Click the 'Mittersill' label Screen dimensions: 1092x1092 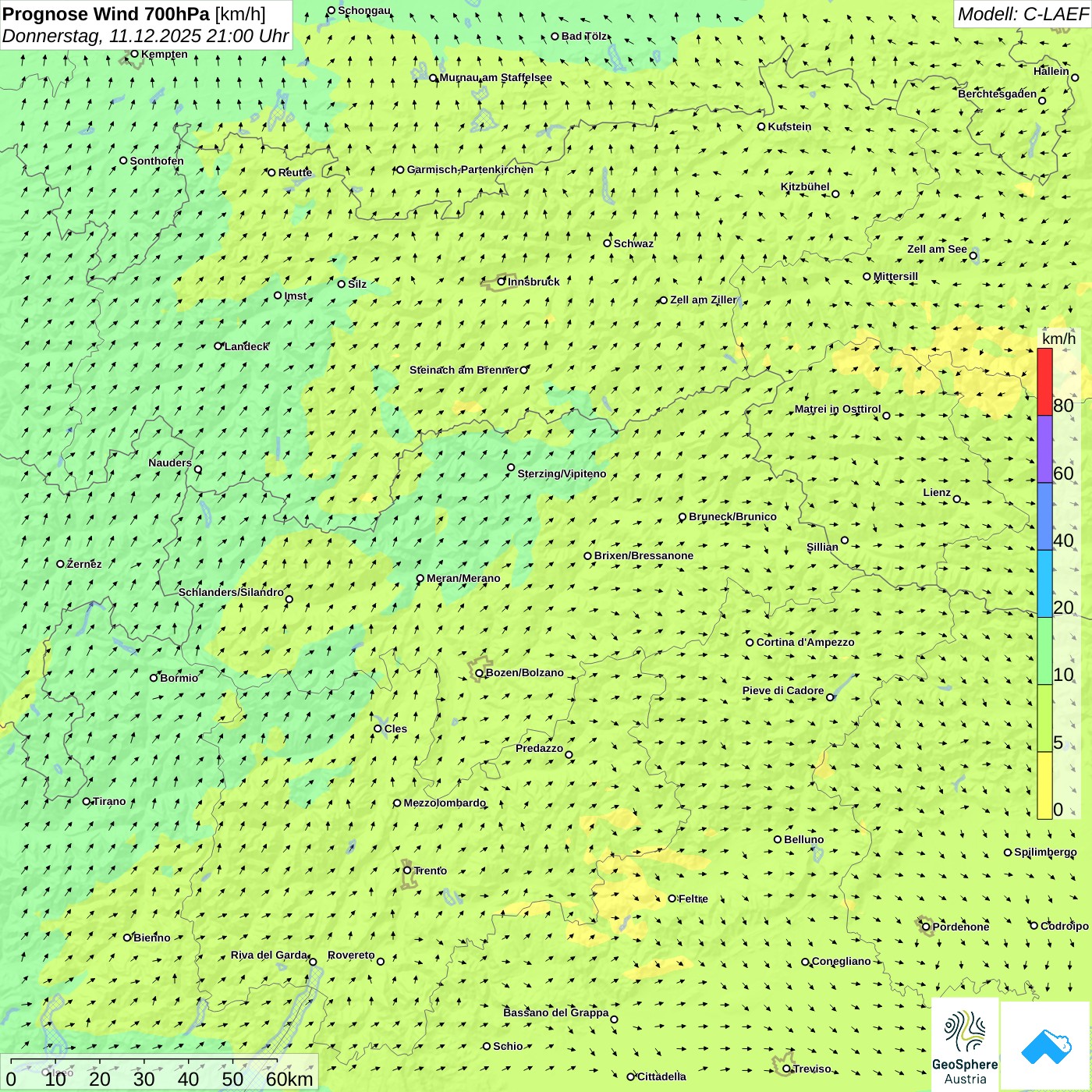(x=895, y=276)
